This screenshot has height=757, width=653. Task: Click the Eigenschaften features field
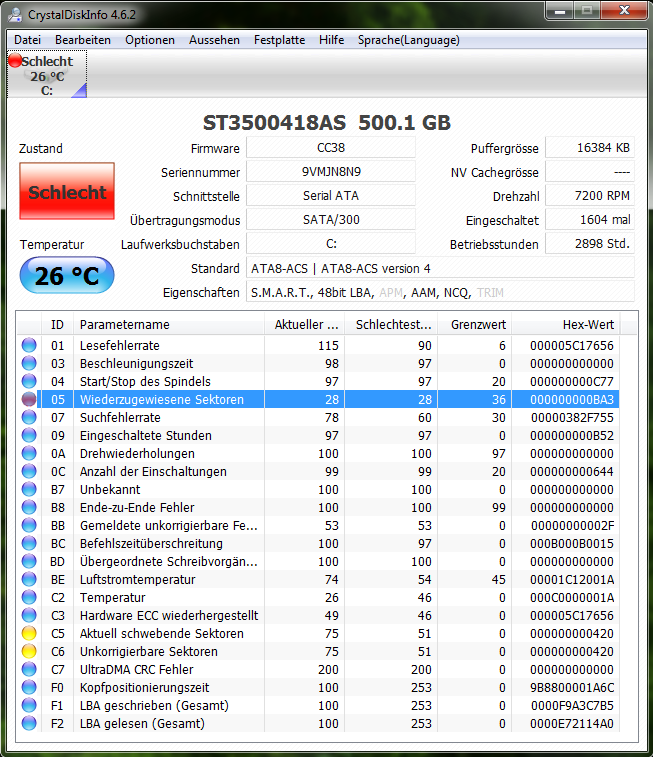click(x=440, y=293)
